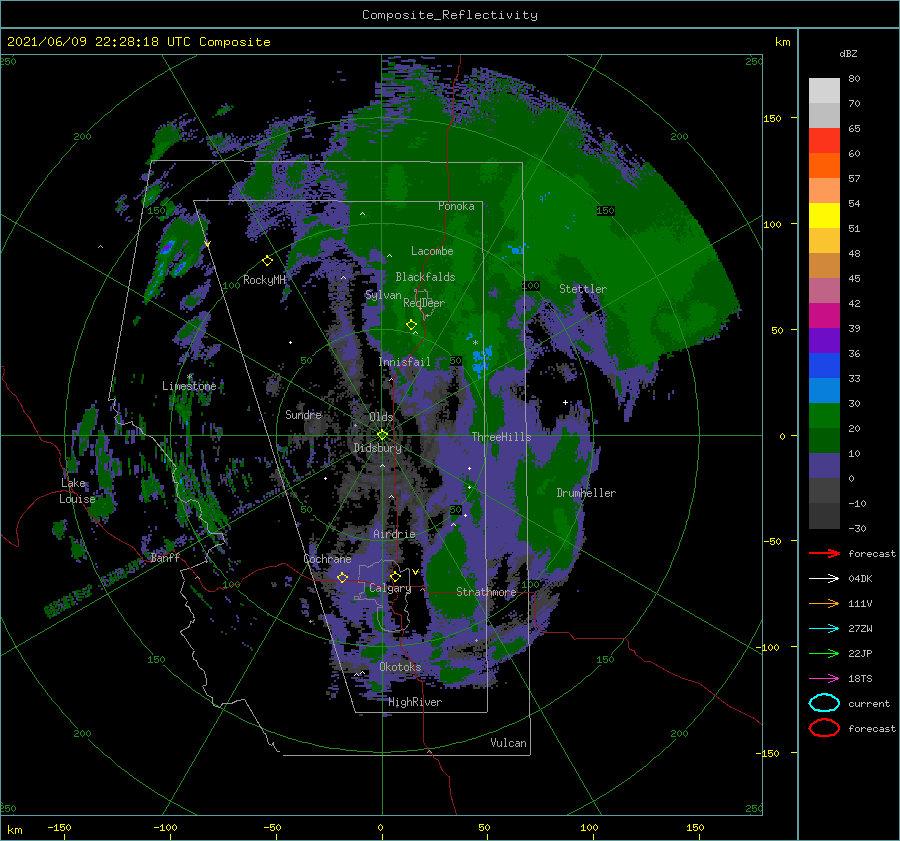Image resolution: width=900 pixels, height=841 pixels.
Task: Click the Stettler town label
Action: click(583, 289)
